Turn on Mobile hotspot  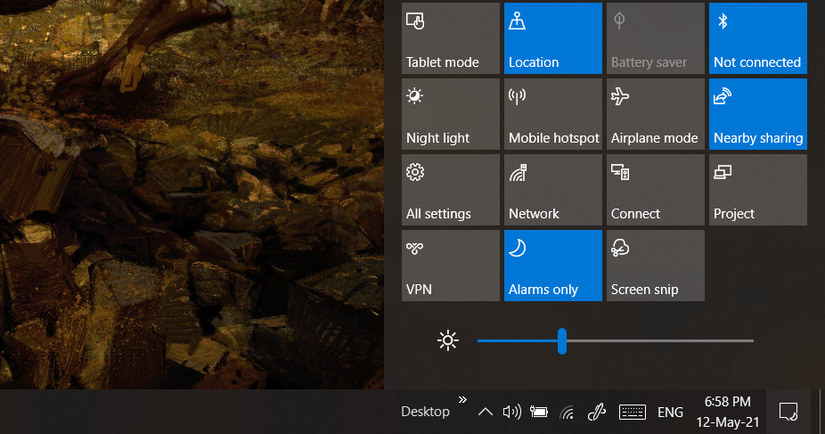tap(553, 114)
